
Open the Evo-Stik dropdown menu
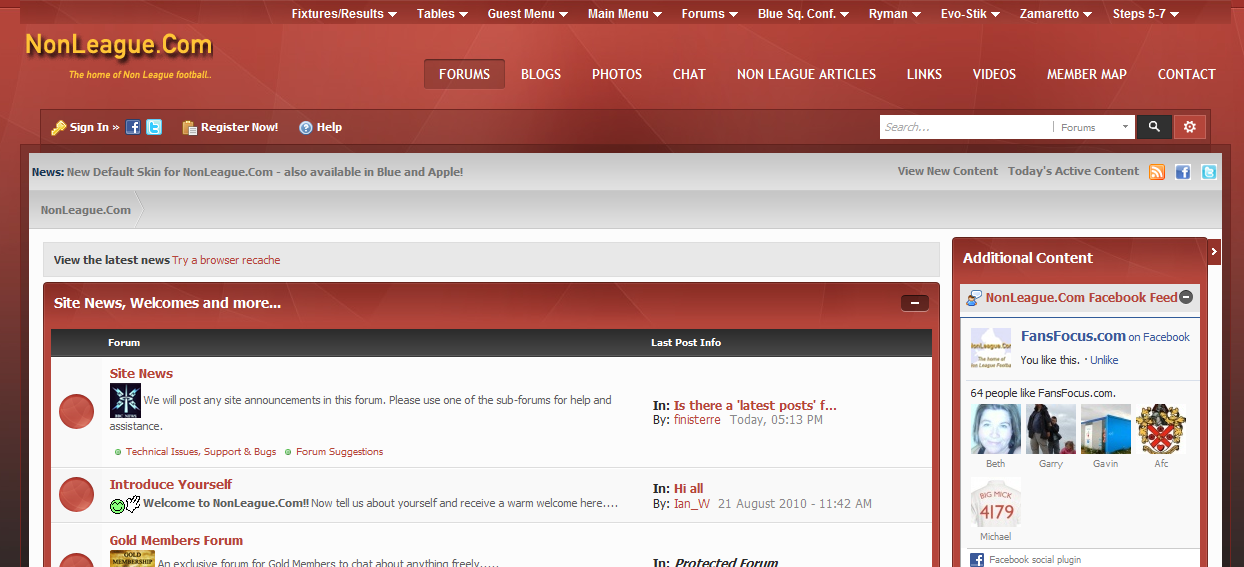pyautogui.click(x=970, y=14)
